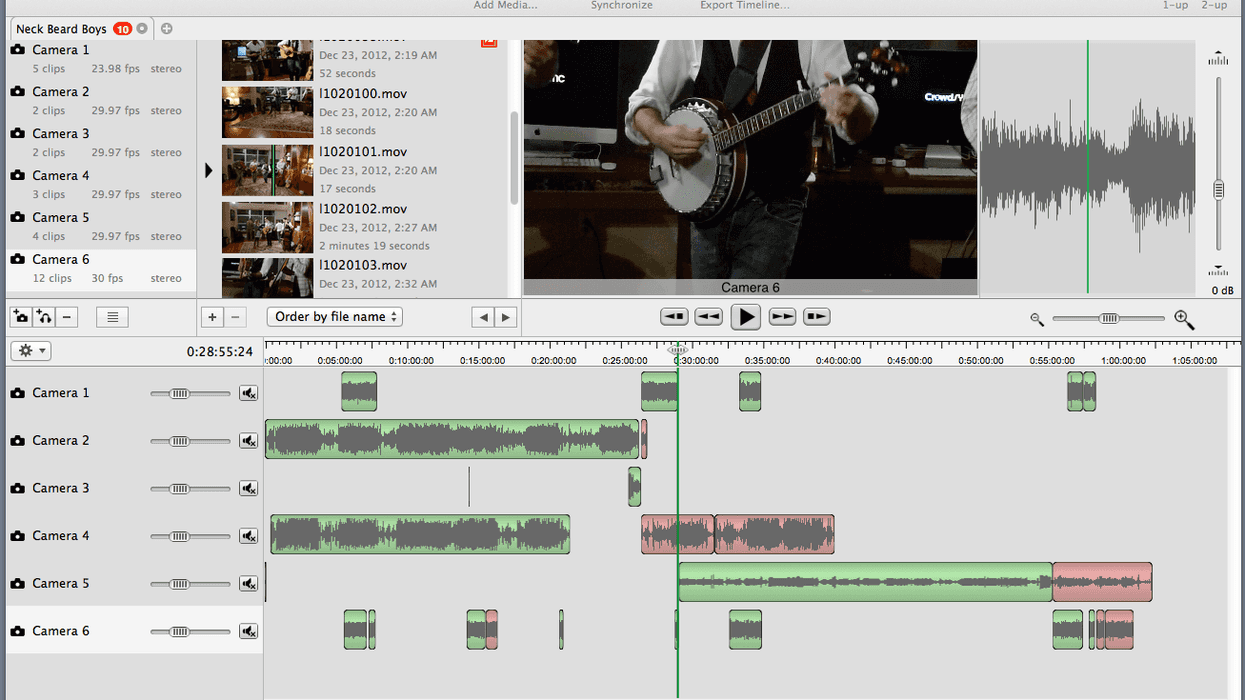Click the vertical dB gain slider

[1218, 164]
